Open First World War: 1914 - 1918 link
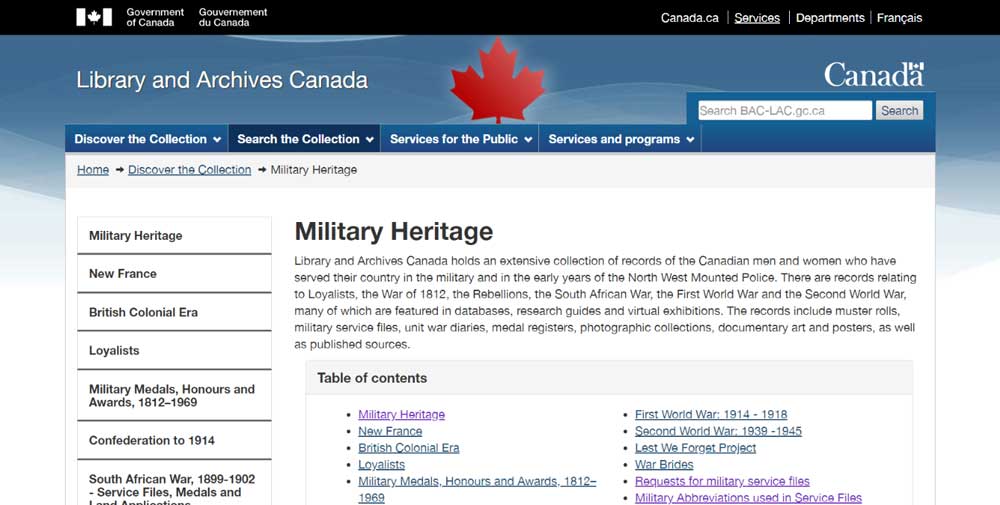1000x505 pixels. tap(711, 415)
